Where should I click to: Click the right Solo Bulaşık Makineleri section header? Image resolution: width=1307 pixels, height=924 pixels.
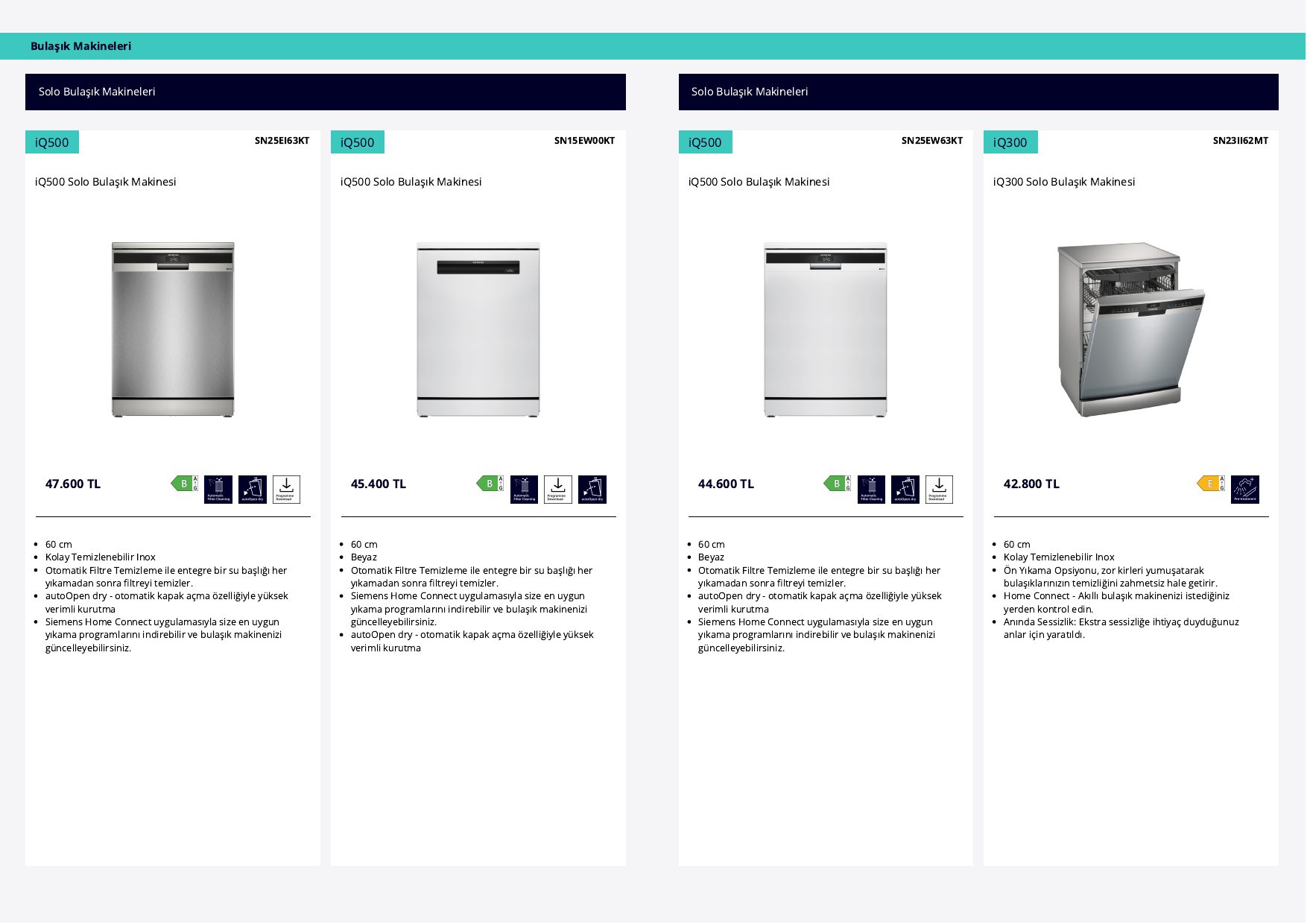click(x=978, y=92)
